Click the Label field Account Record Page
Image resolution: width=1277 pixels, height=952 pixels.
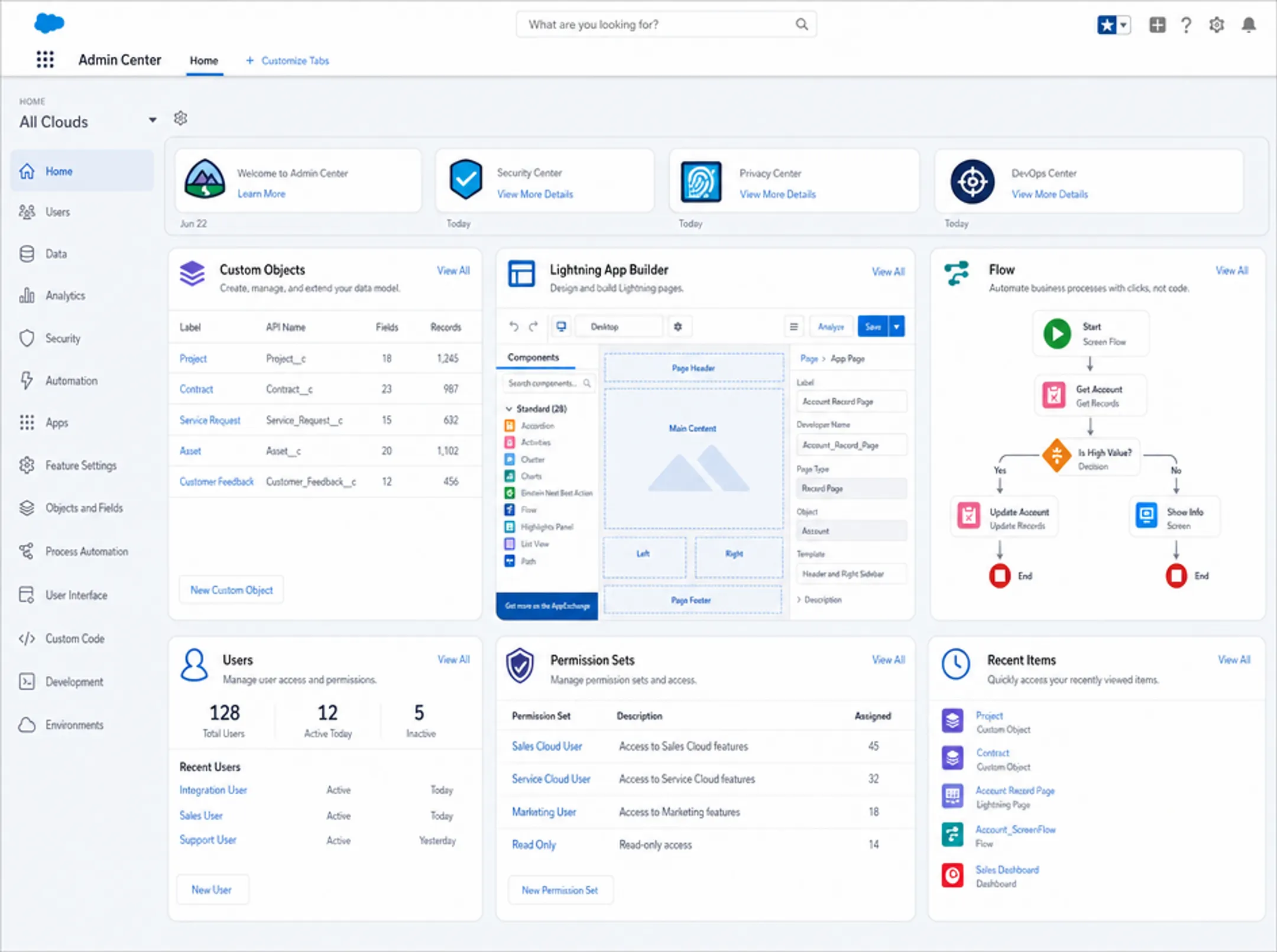(851, 401)
